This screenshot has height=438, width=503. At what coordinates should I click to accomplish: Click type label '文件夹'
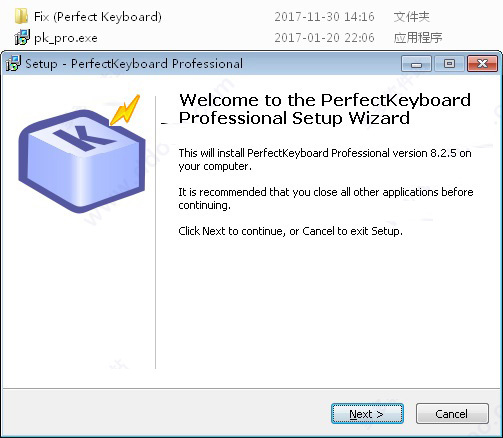pyautogui.click(x=411, y=17)
